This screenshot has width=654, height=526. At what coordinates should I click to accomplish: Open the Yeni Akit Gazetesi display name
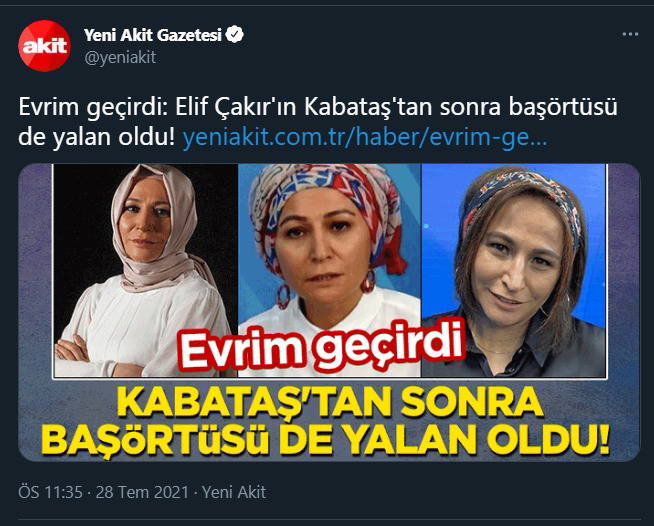153,35
